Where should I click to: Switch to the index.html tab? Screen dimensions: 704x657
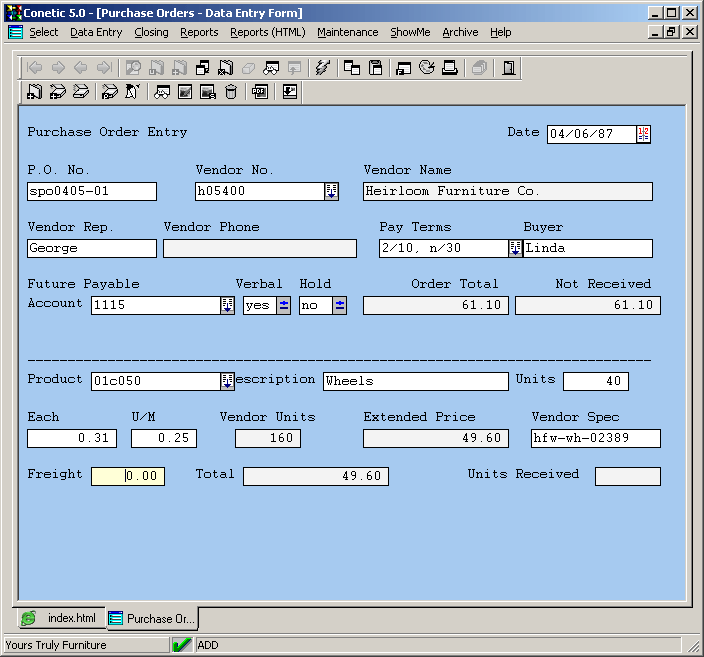[x=60, y=618]
